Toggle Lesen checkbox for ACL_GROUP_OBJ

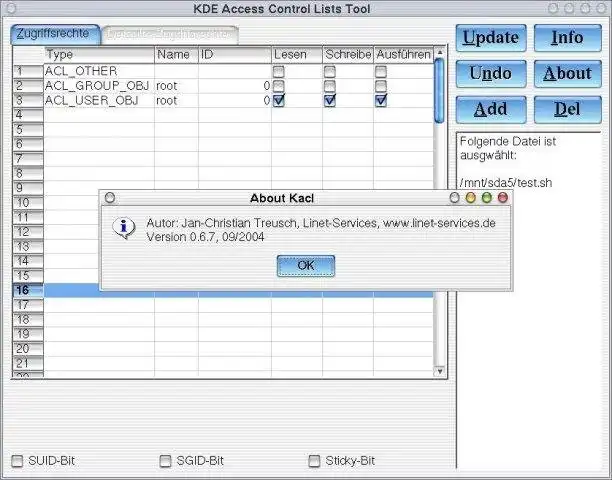[278, 86]
